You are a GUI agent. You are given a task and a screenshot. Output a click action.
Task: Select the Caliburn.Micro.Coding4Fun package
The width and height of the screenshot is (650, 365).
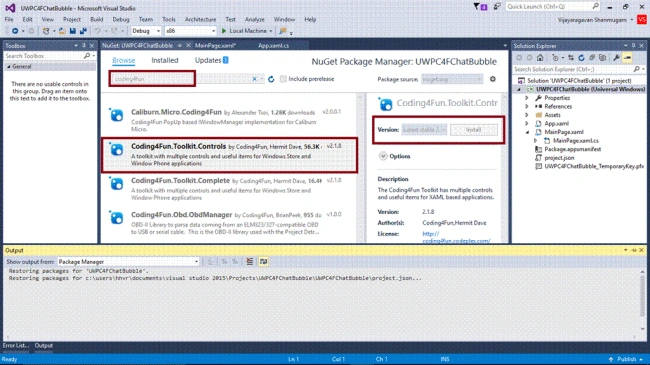tap(229, 120)
